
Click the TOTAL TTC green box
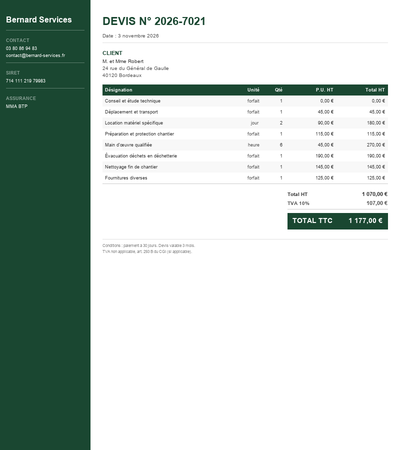point(337,221)
